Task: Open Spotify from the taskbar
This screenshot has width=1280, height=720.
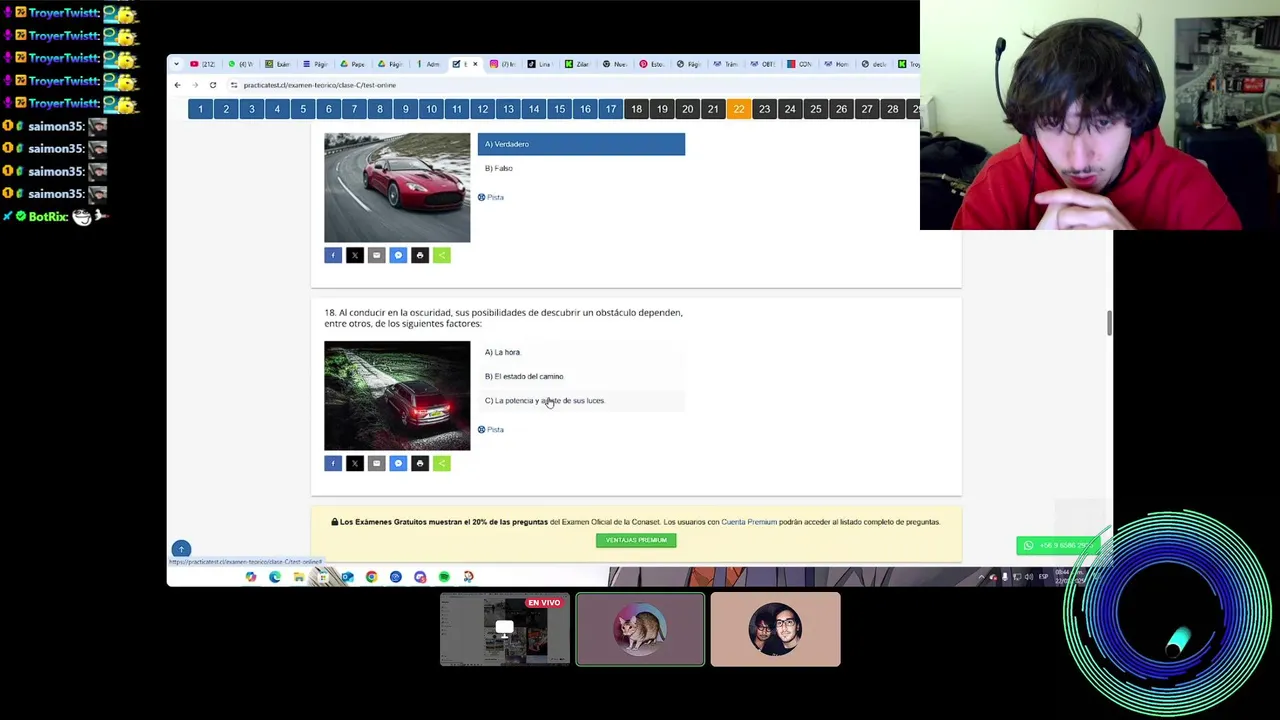Action: 444,577
